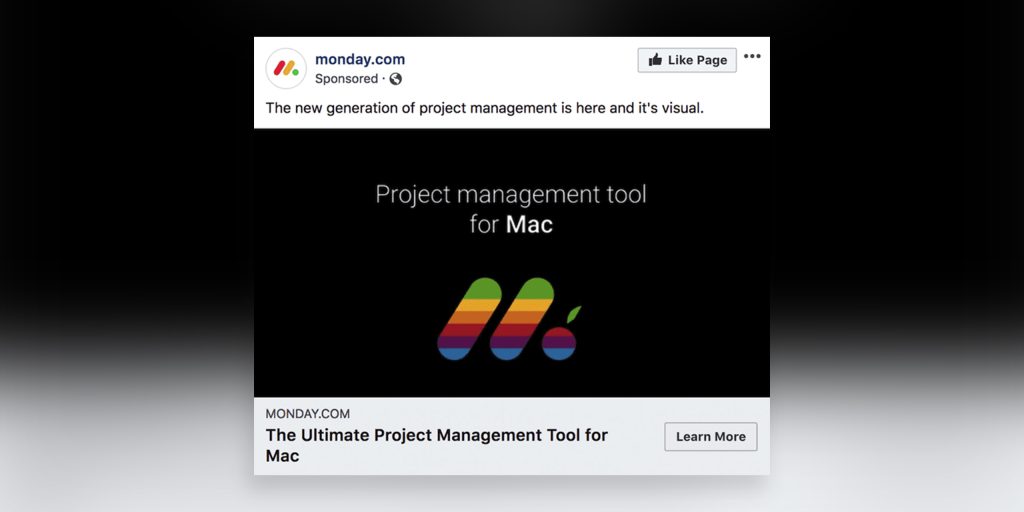Click the blurred dark background outside the ad card
Image resolution: width=1024 pixels, height=512 pixels.
[124, 163]
